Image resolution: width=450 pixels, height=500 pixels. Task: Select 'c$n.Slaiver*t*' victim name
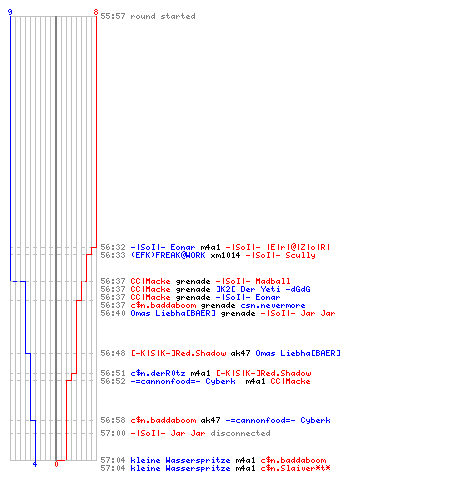click(x=295, y=468)
